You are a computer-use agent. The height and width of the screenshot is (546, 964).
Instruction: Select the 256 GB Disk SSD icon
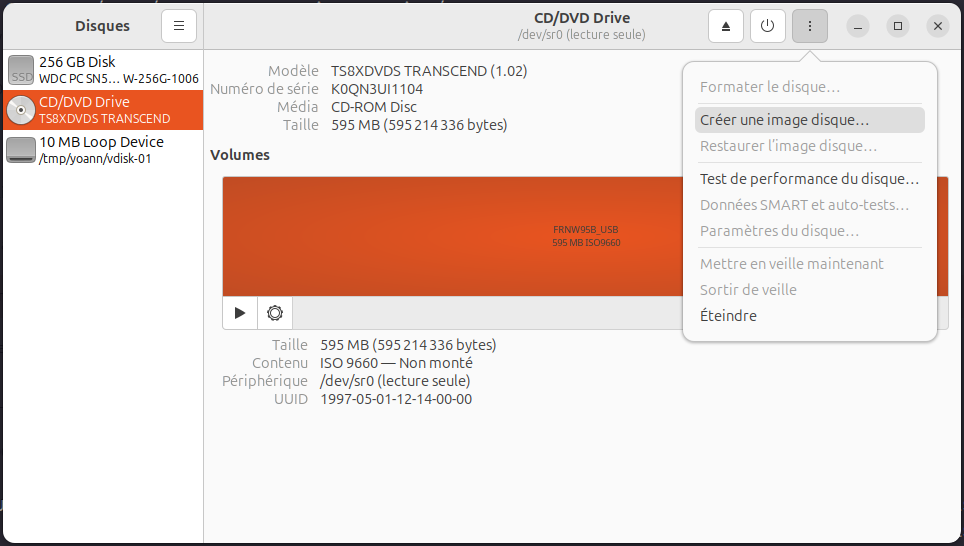coord(20,70)
